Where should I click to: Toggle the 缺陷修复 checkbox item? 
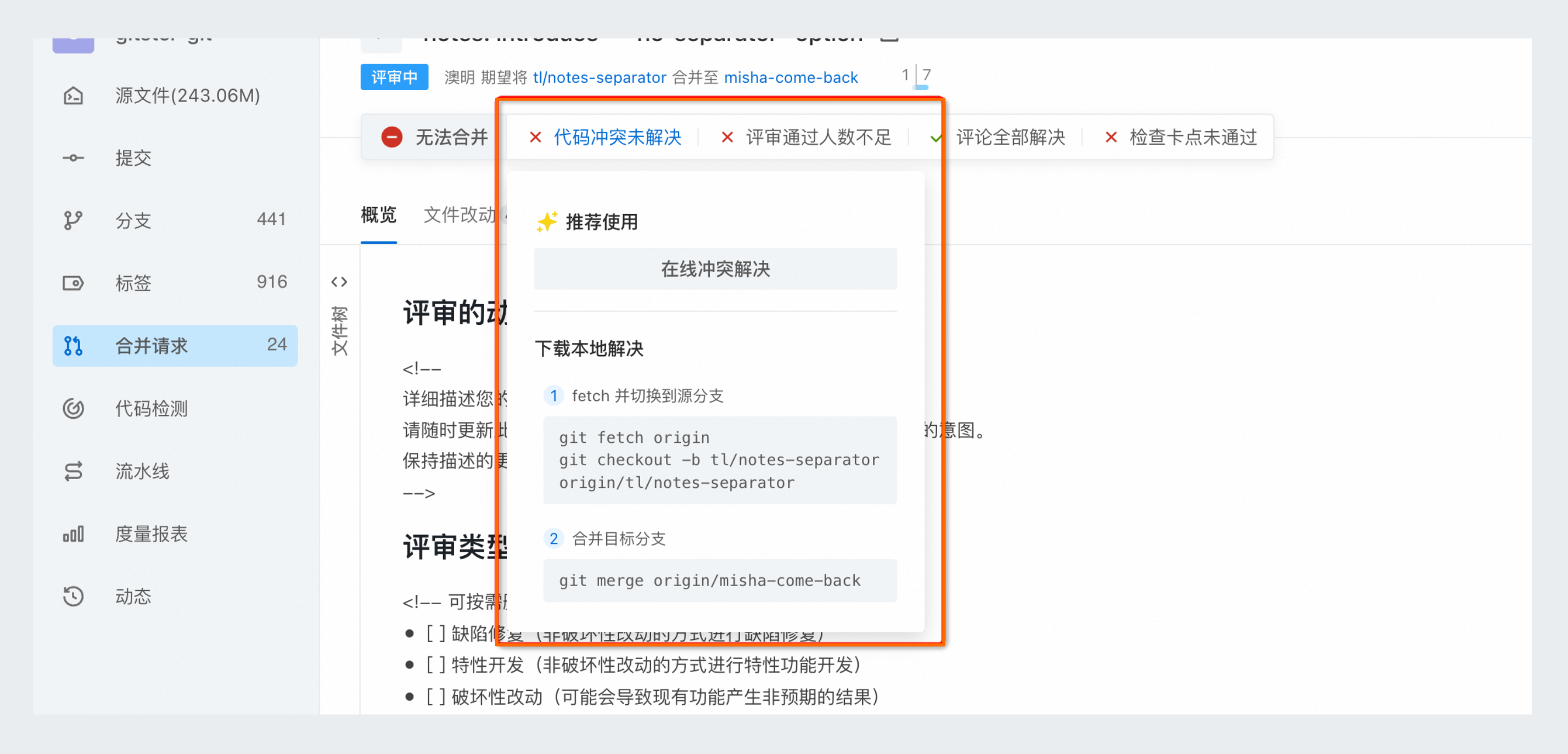coord(436,633)
